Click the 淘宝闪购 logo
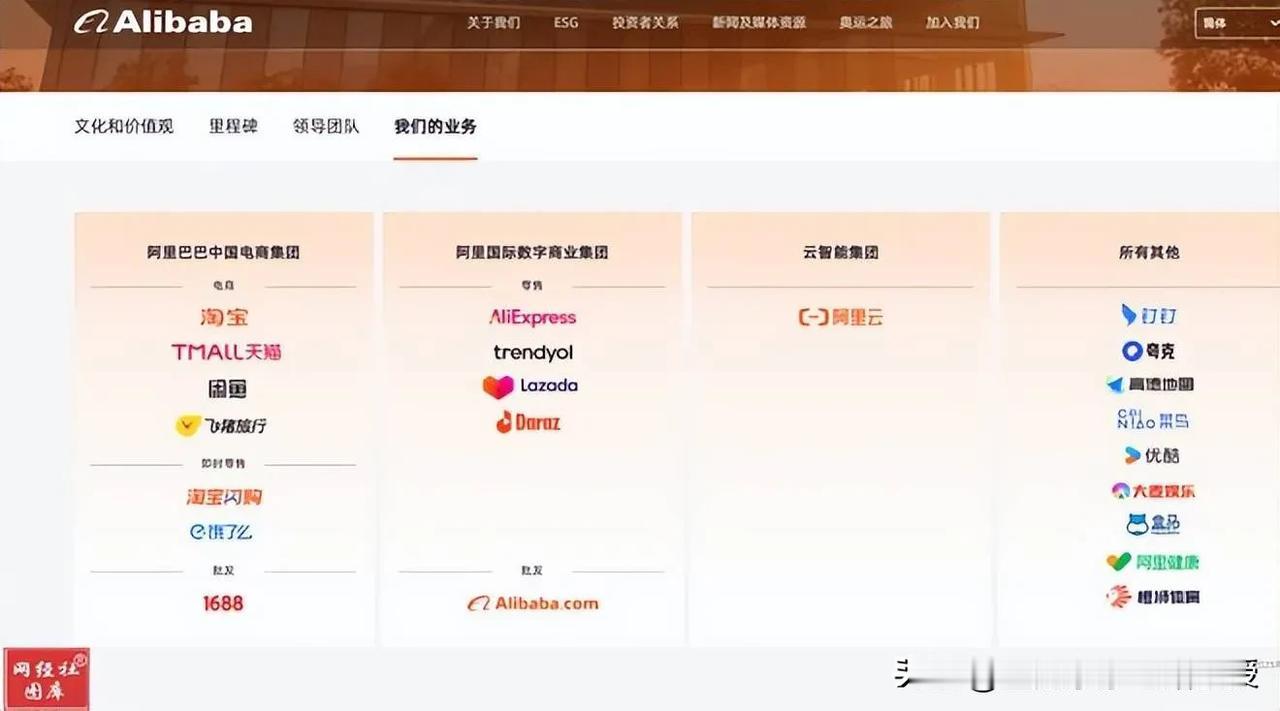Screen dimensions: 1280x711 pos(224,497)
